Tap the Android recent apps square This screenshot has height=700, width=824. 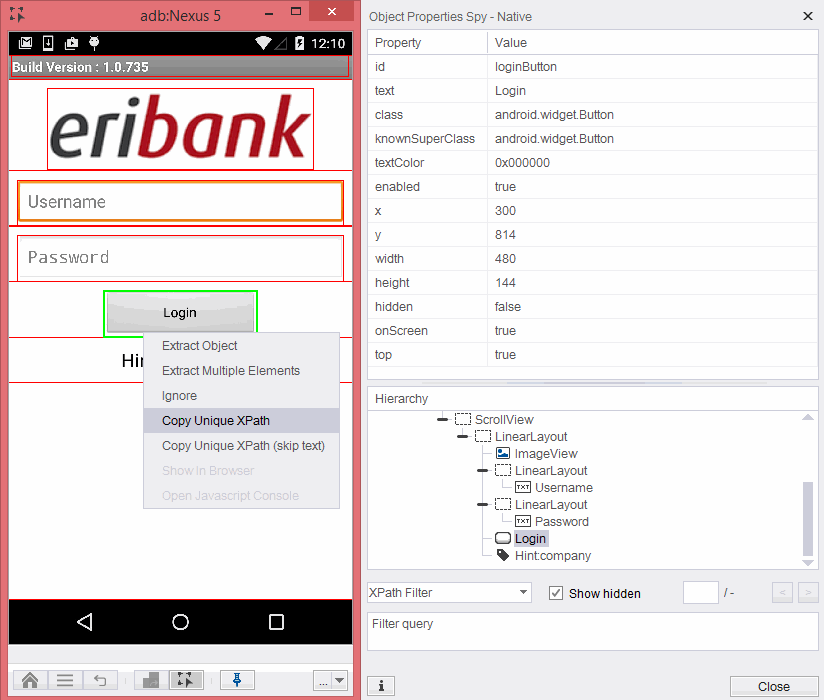click(x=277, y=622)
